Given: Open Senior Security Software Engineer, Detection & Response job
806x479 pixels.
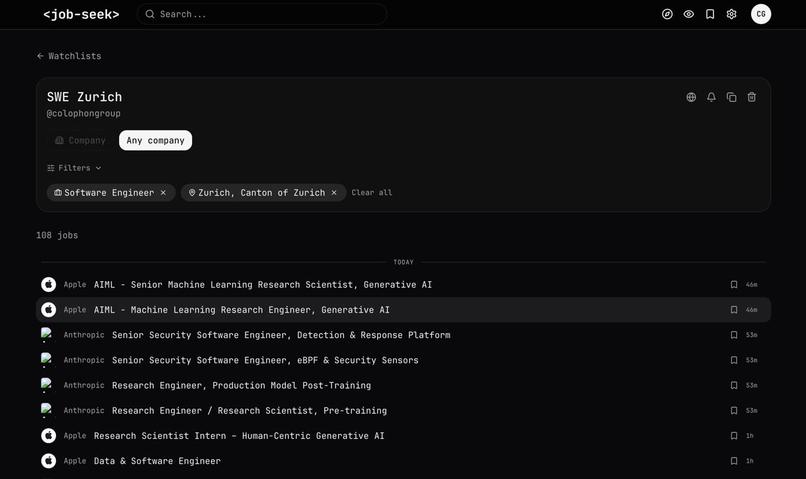Looking at the screenshot, I should (404, 335).
